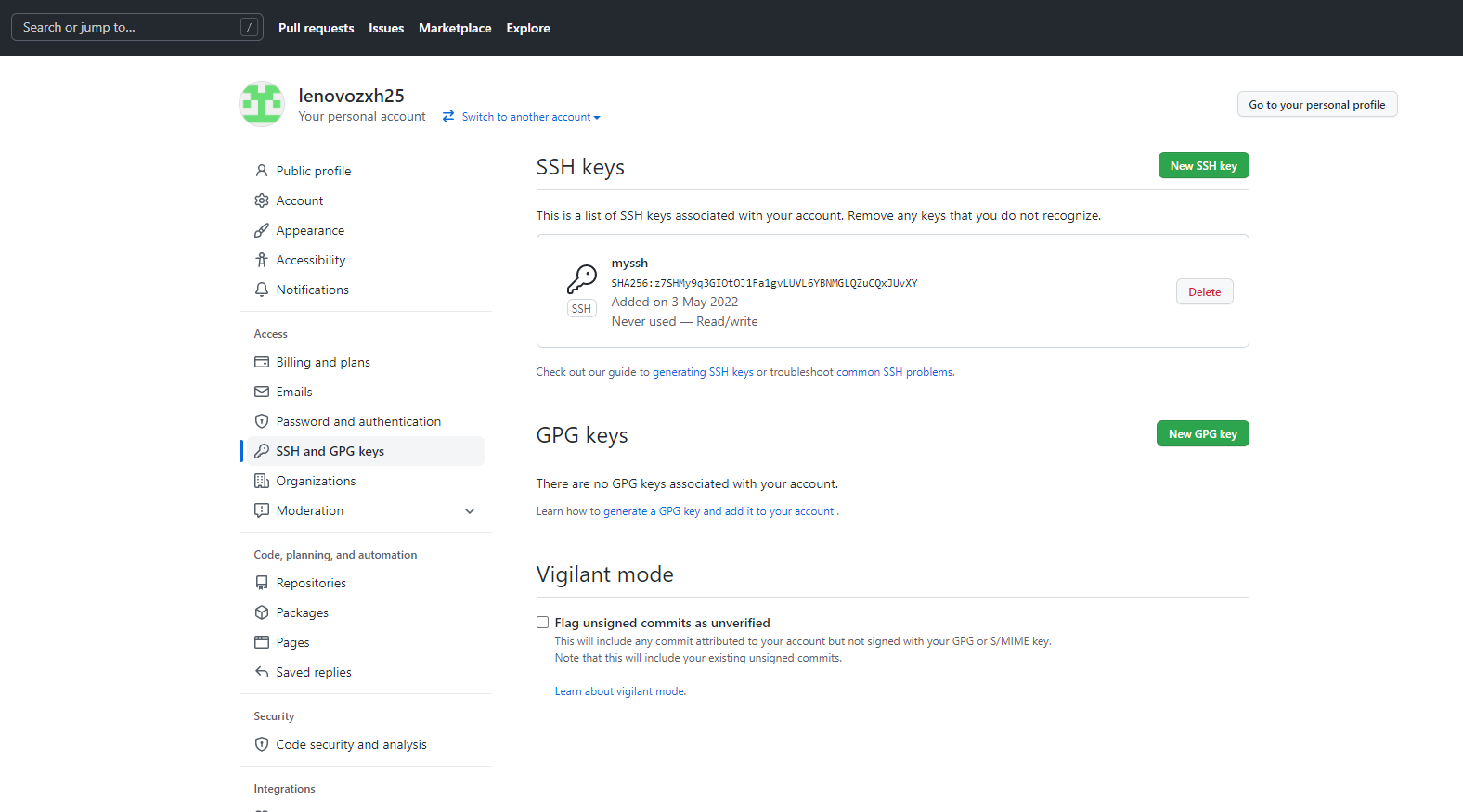Click the Packages box icon
Screen dimensions: 1463x812
262,612
